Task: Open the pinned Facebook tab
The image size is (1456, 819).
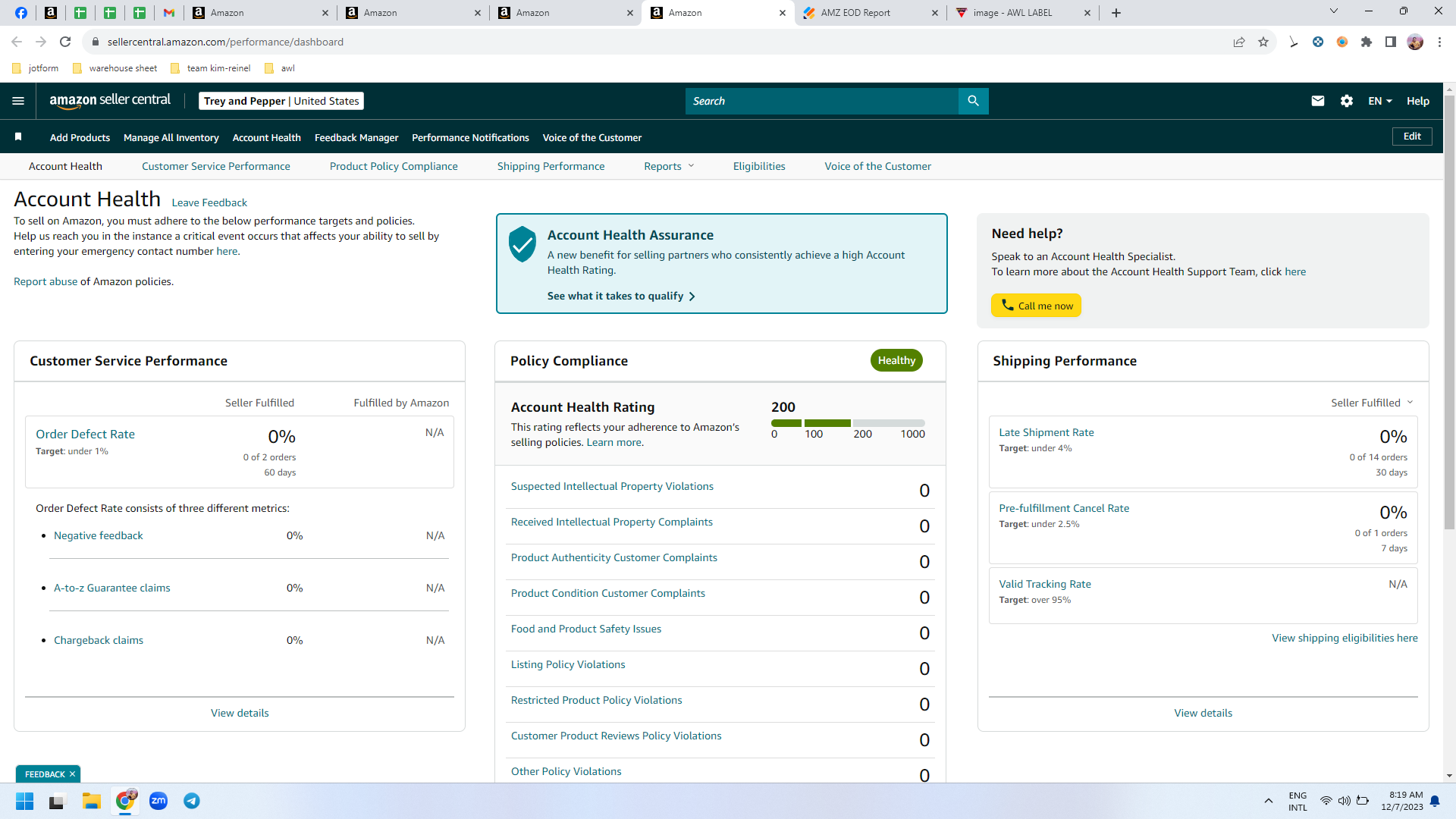Action: tap(21, 13)
